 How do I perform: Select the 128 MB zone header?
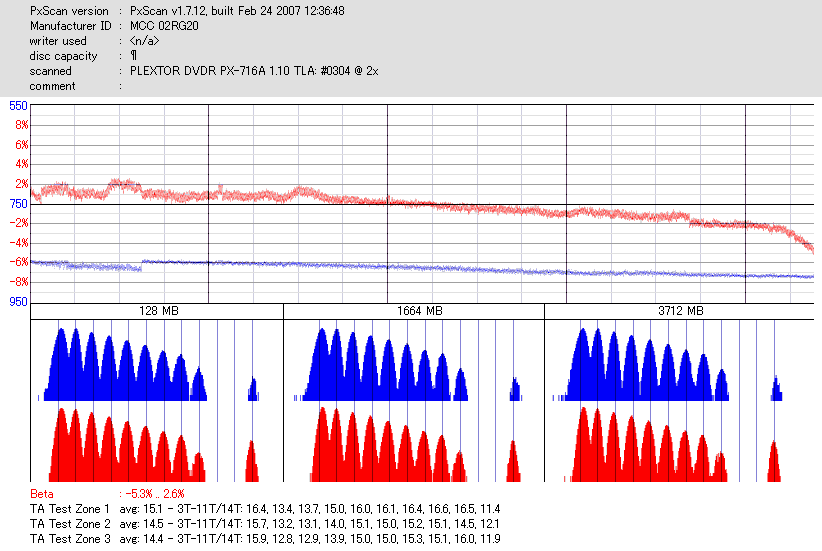click(157, 311)
